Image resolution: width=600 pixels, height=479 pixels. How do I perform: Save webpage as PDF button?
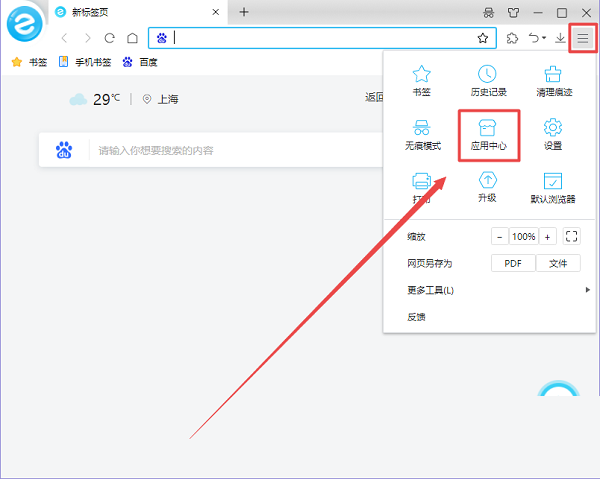(x=513, y=264)
